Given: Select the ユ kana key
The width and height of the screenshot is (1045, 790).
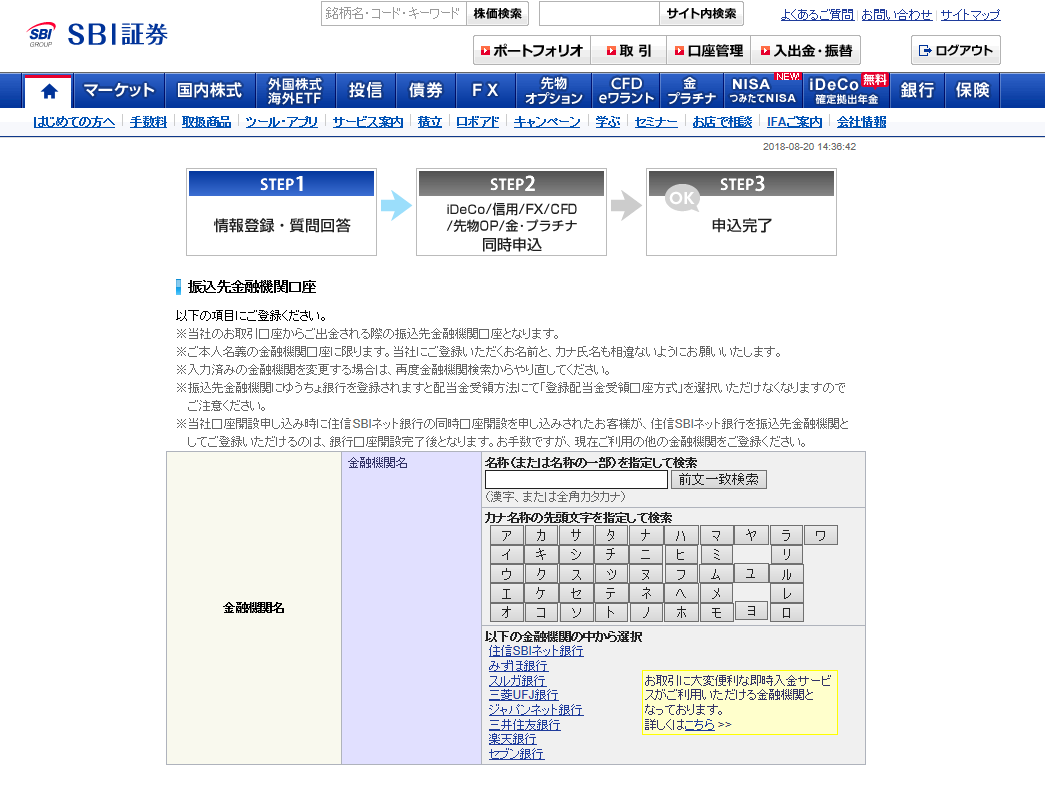Looking at the screenshot, I should (750, 573).
